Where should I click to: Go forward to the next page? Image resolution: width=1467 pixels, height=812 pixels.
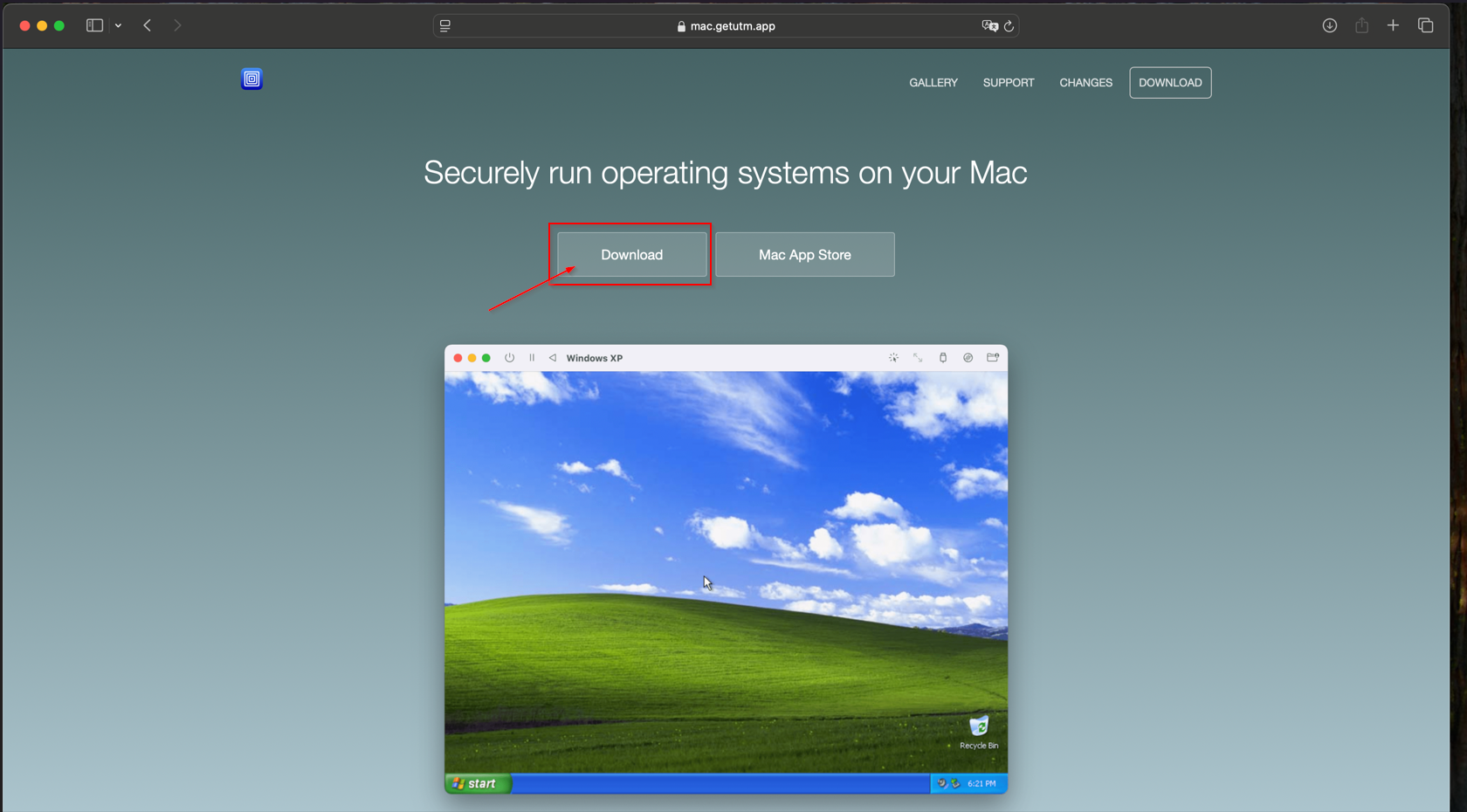click(x=177, y=25)
